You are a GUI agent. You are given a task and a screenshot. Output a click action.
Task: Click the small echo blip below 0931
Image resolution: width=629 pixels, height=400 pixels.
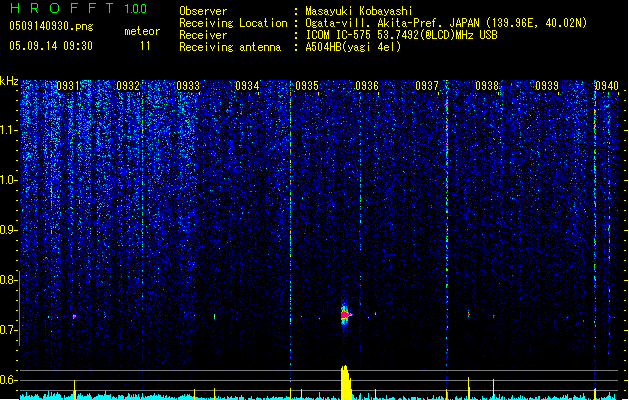(74, 317)
